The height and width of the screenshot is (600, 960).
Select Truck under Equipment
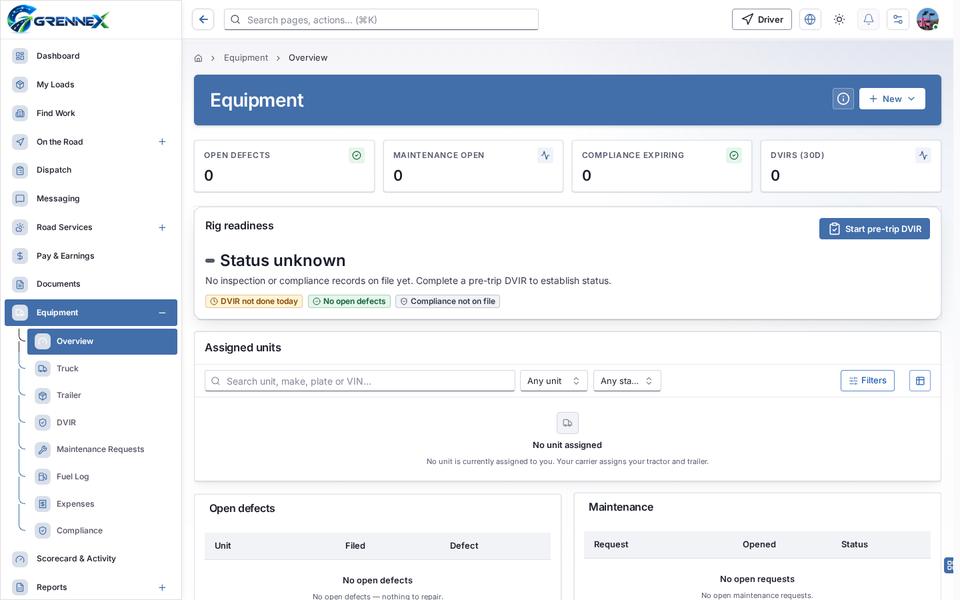click(x=102, y=369)
